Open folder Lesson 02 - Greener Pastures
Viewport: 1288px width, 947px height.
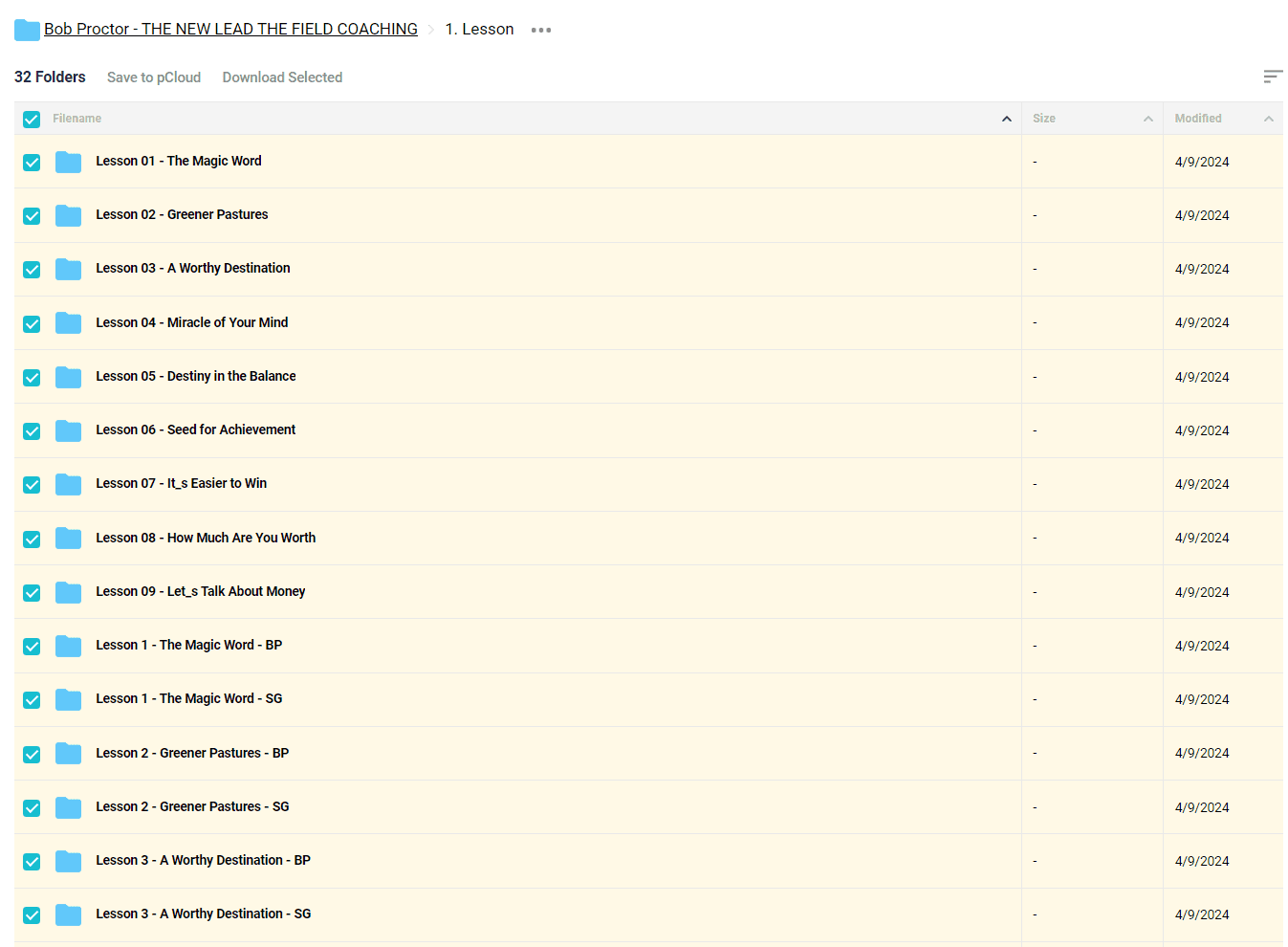pos(182,214)
